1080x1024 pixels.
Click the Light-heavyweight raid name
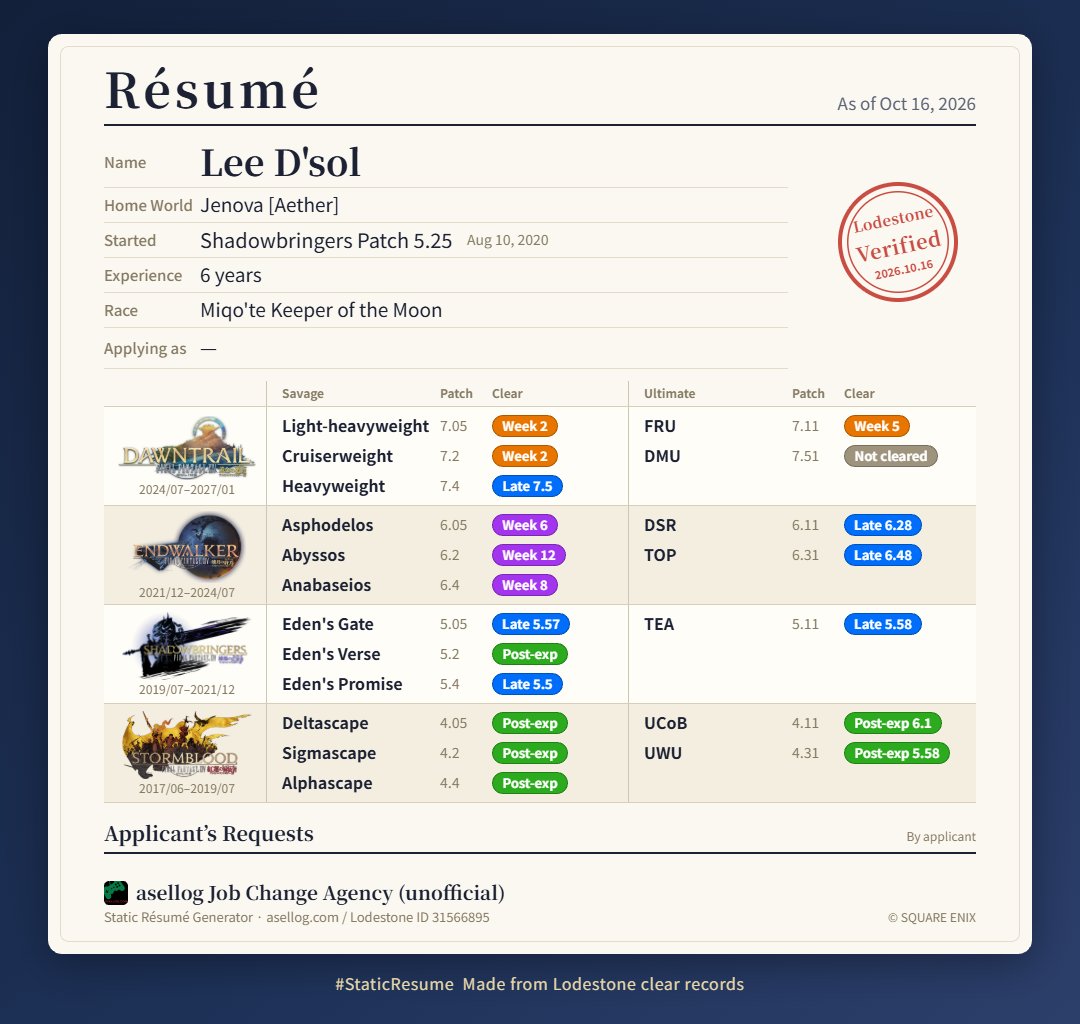(355, 427)
